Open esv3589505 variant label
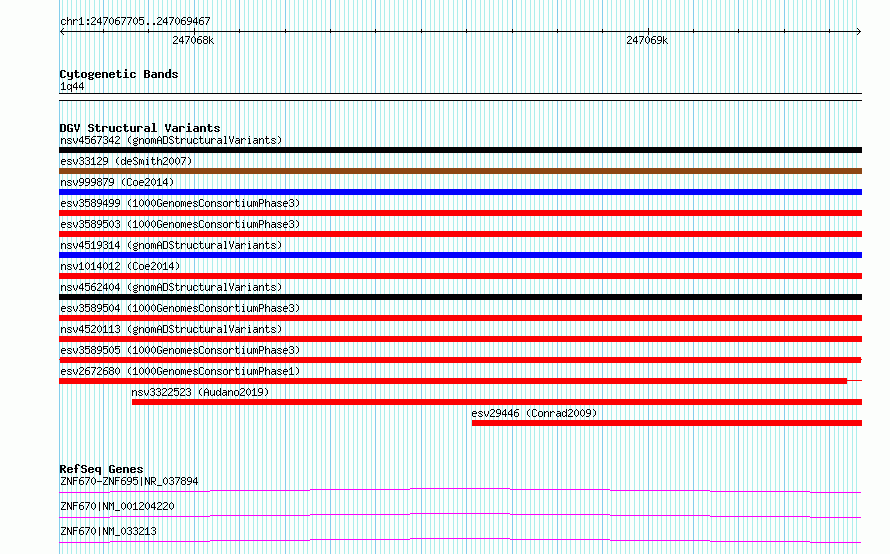890x554 pixels. pos(180,350)
